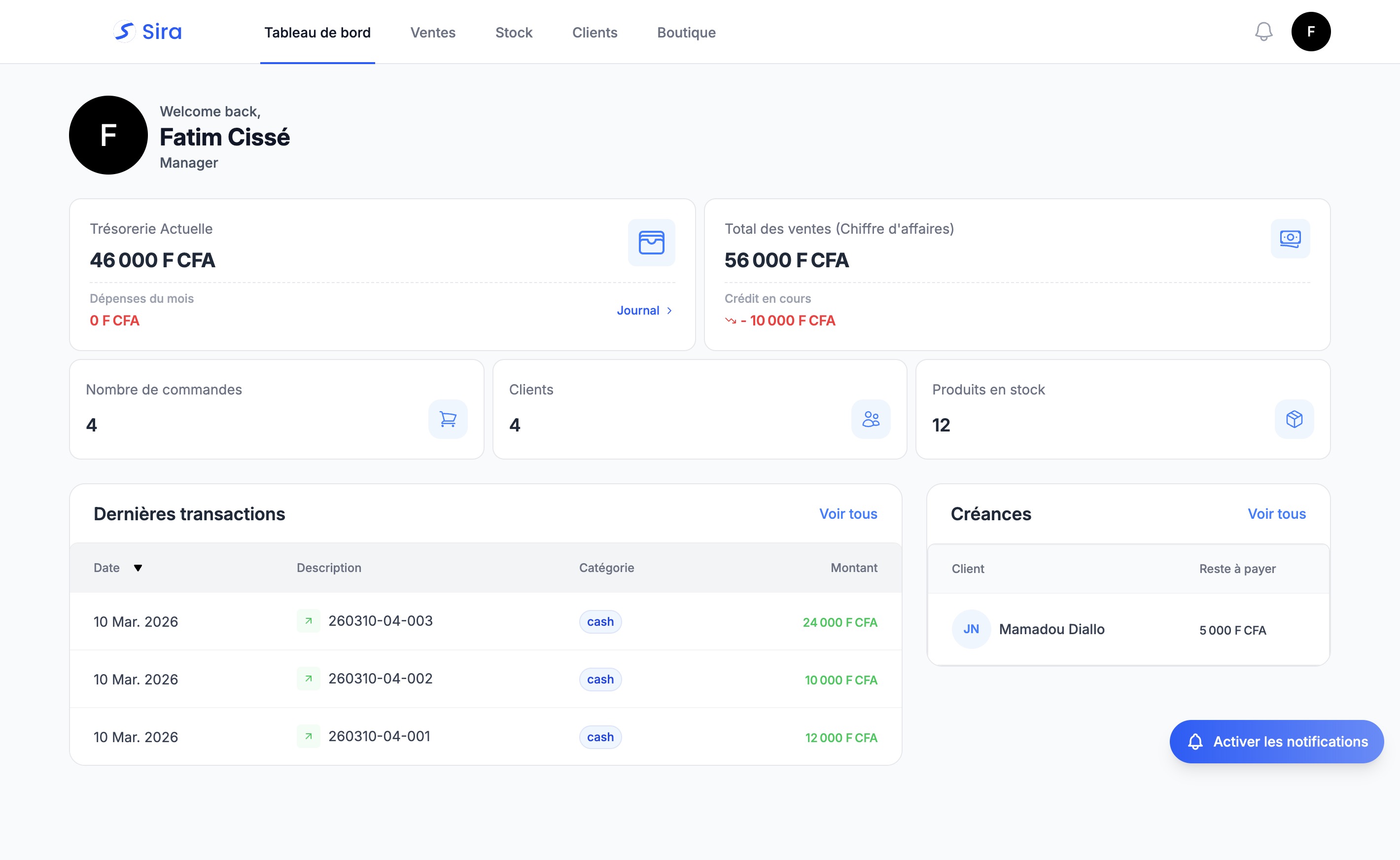Viewport: 1400px width, 860px height.
Task: Click the cash tag on transaction 260310-04-002
Action: coord(600,680)
